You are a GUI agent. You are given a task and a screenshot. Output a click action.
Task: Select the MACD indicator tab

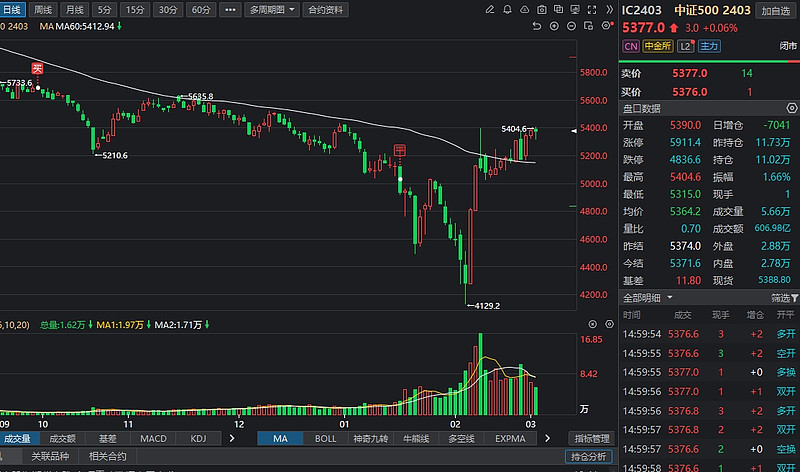click(153, 438)
